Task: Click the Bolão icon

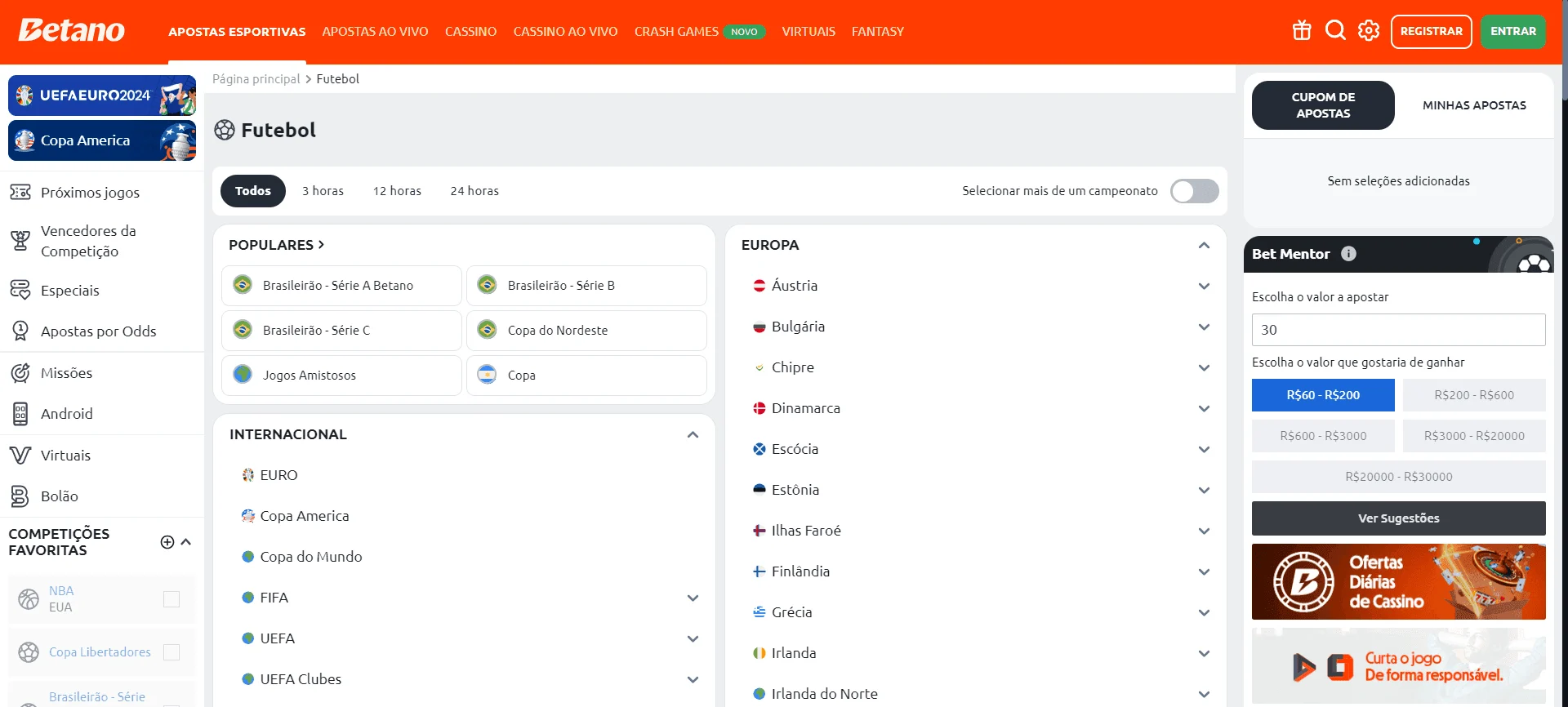Action: [x=20, y=496]
